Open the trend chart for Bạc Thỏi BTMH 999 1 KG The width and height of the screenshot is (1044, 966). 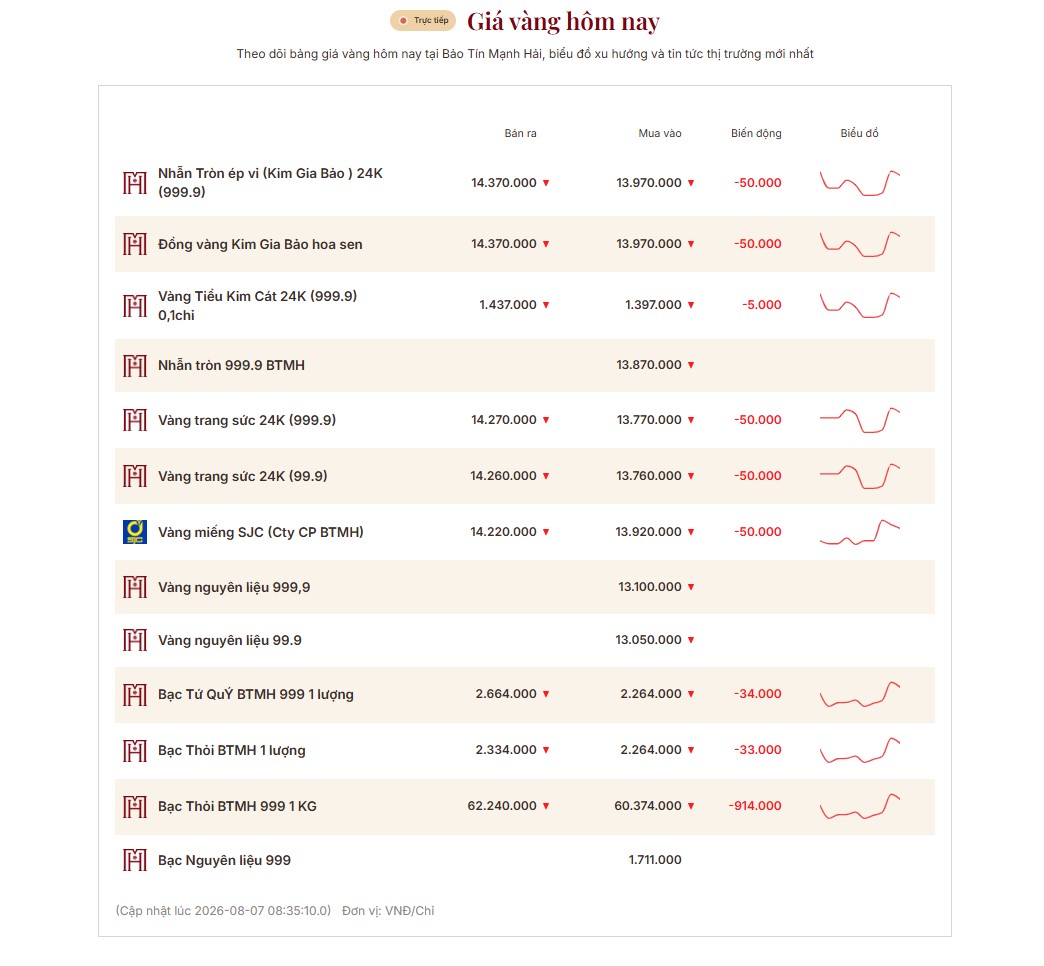click(x=860, y=806)
